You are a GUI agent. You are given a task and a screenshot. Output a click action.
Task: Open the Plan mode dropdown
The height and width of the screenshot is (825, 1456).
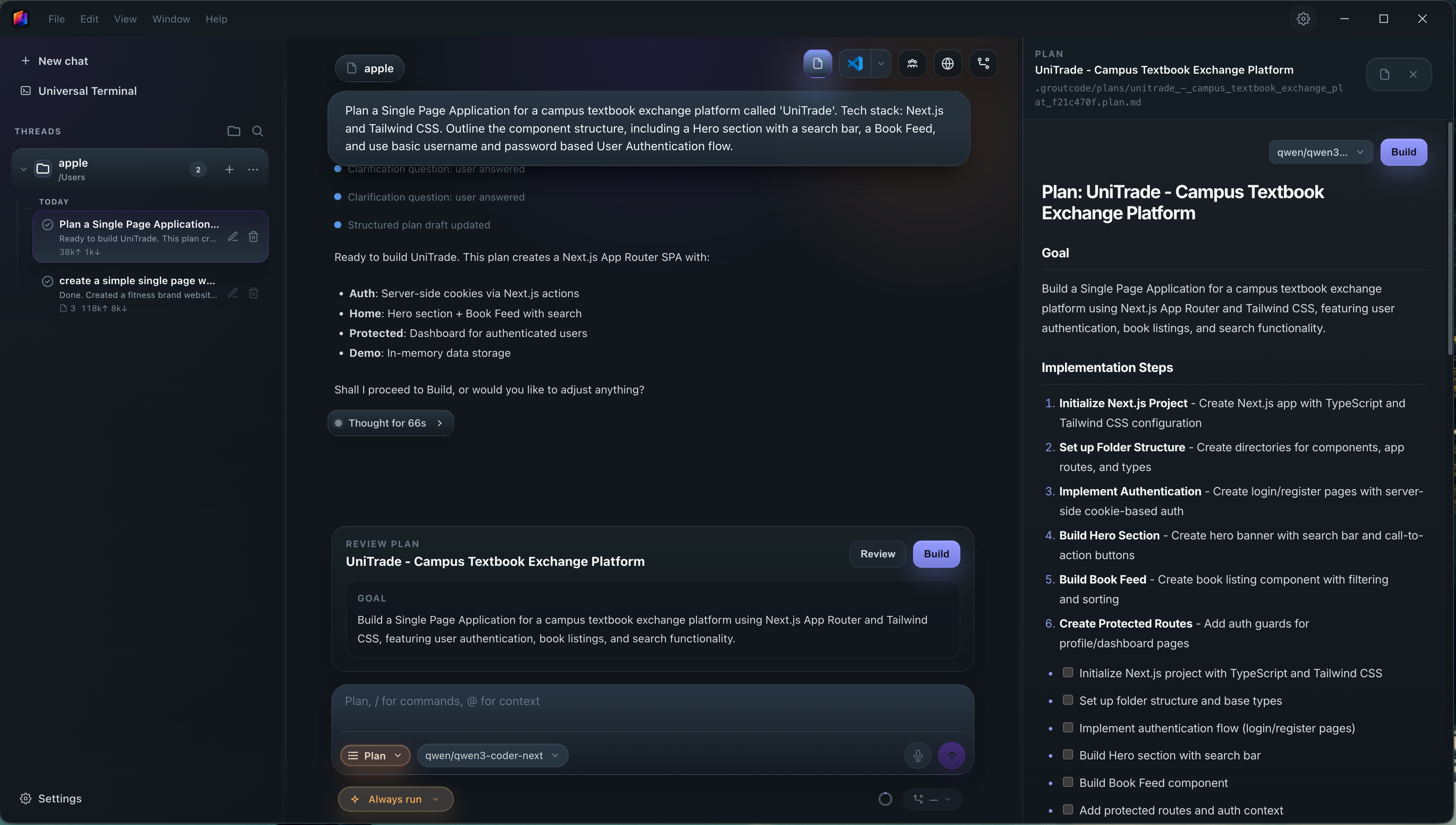point(375,755)
